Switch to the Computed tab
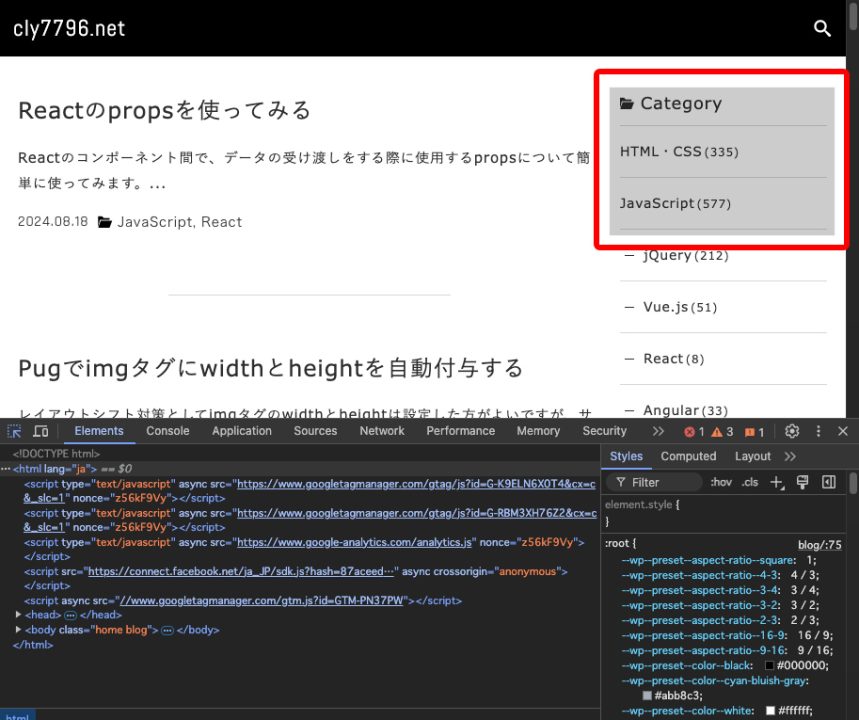This screenshot has height=720, width=859. click(688, 456)
